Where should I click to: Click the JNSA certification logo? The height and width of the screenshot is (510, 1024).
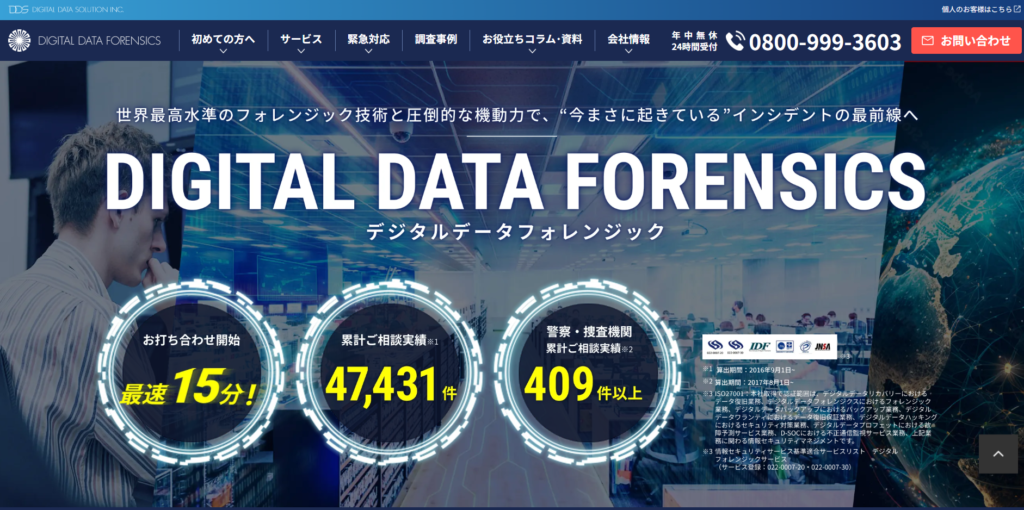tap(822, 346)
